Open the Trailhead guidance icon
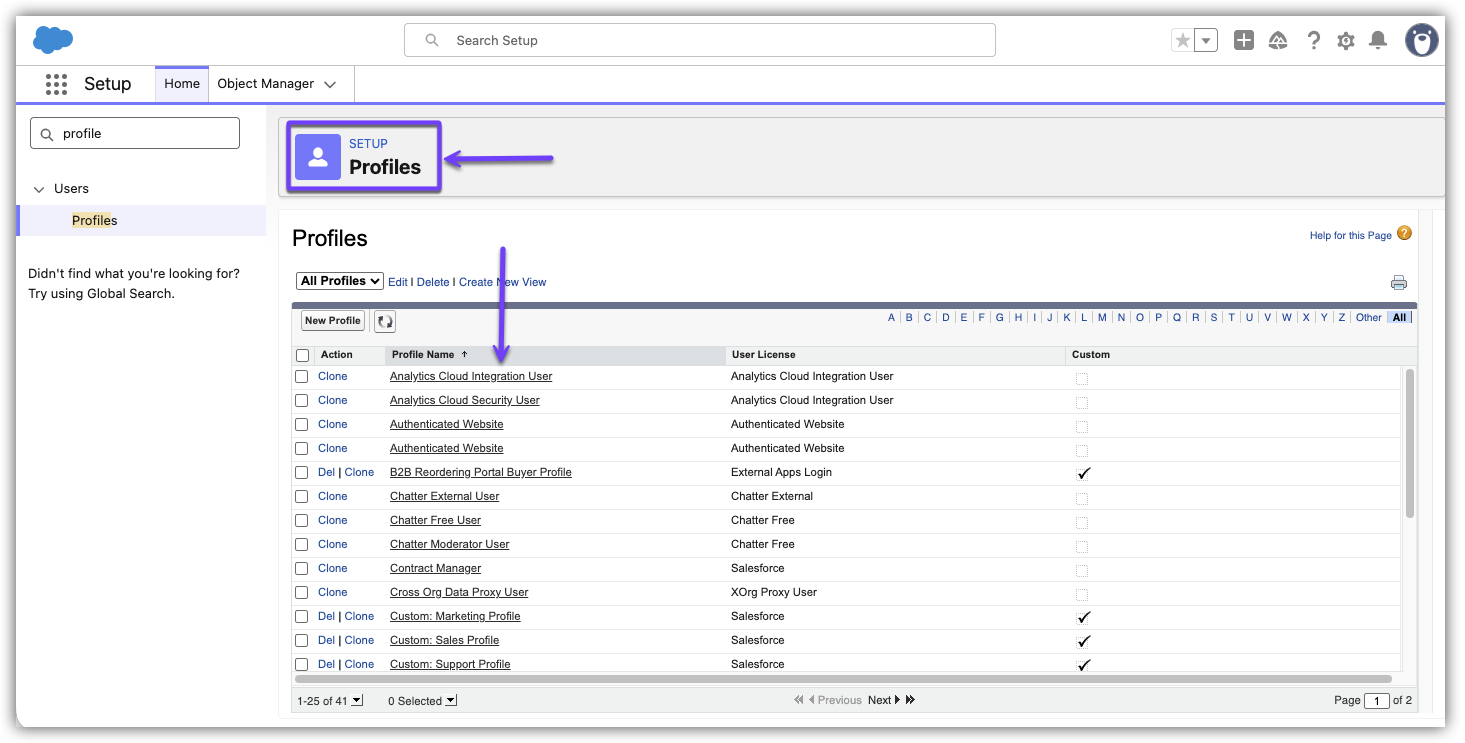Image resolution: width=1465 pixels, height=743 pixels. coord(1277,41)
